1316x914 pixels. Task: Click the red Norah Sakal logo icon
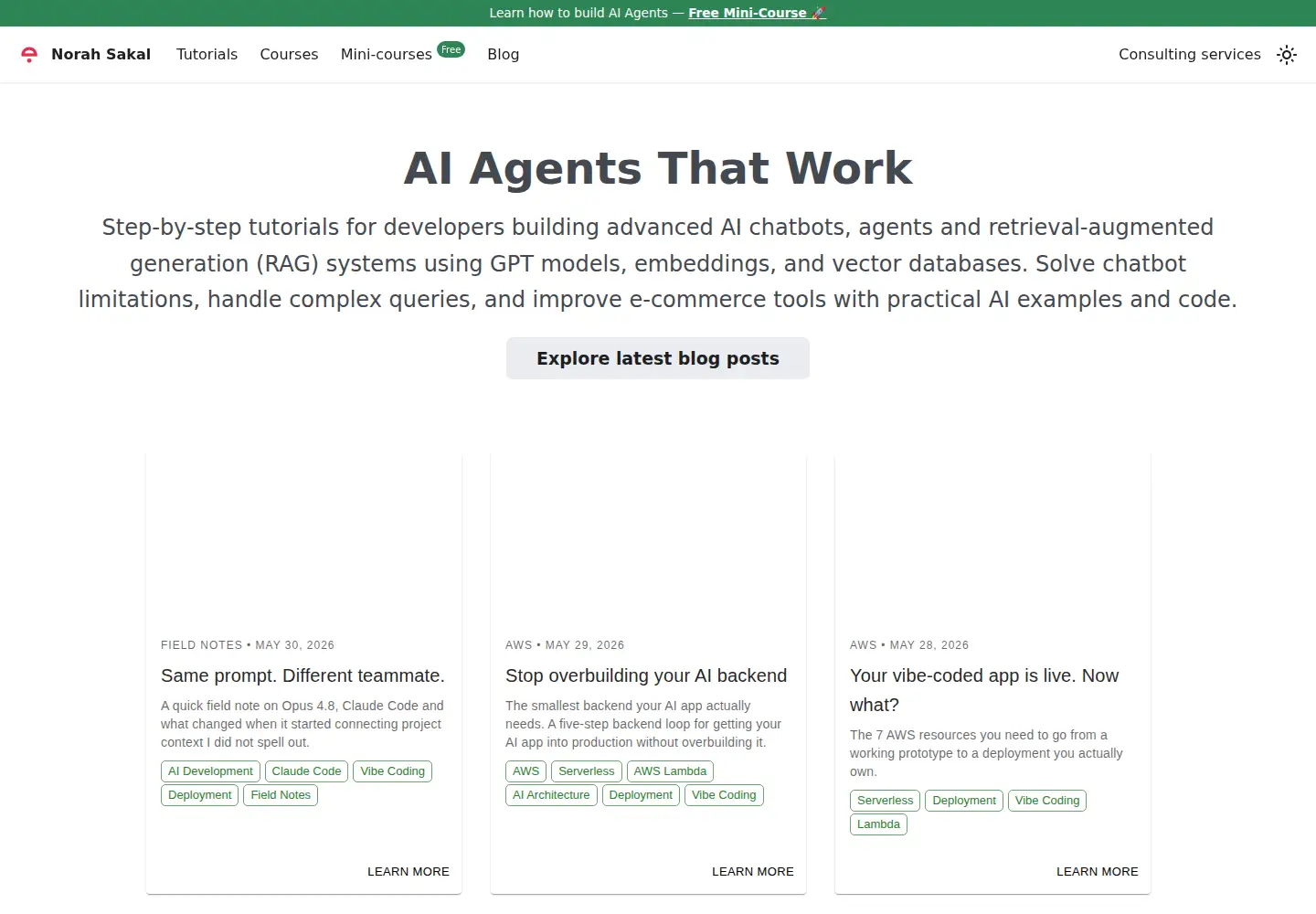[x=29, y=55]
